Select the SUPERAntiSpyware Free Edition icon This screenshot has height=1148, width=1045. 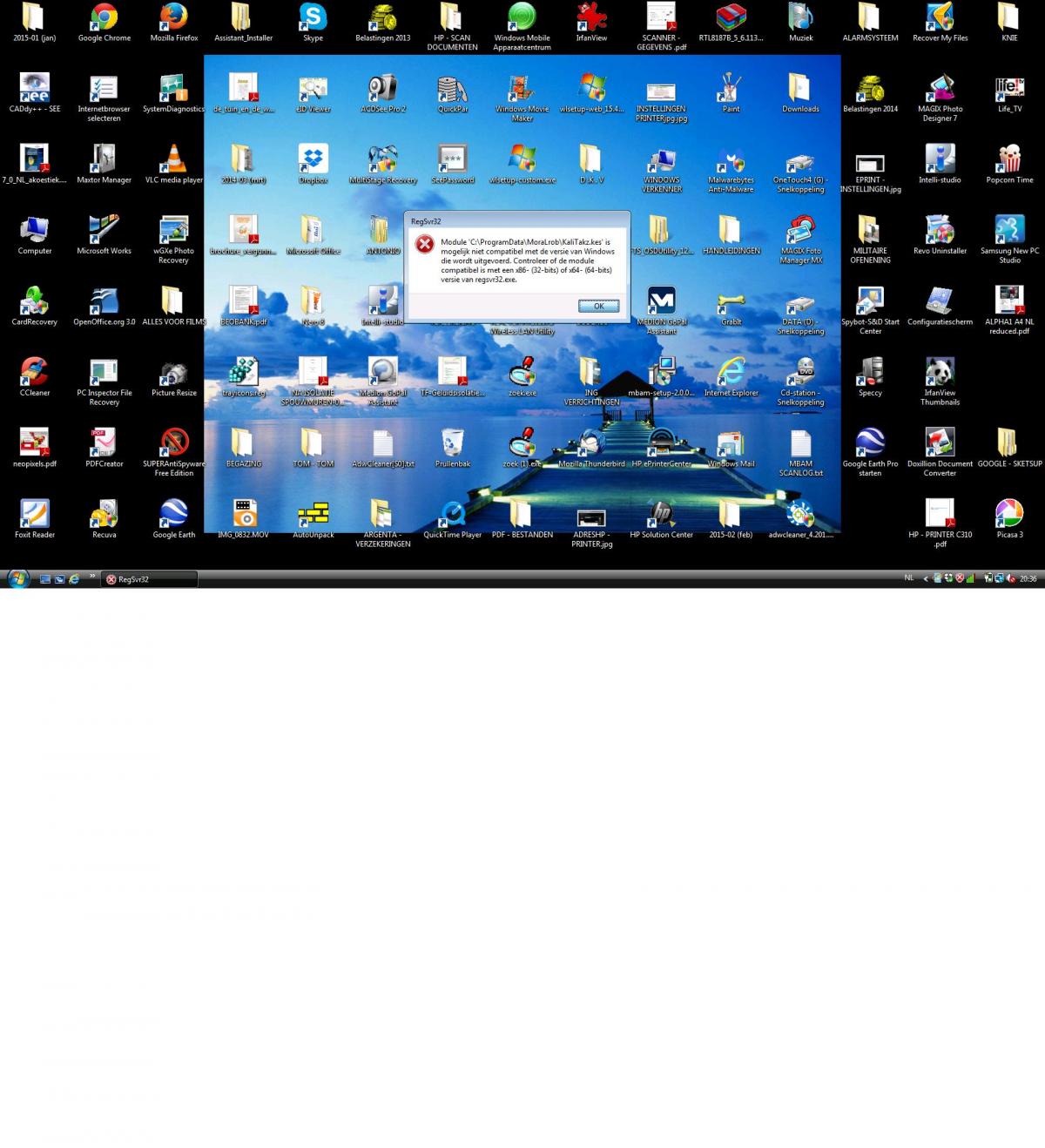pos(174,452)
